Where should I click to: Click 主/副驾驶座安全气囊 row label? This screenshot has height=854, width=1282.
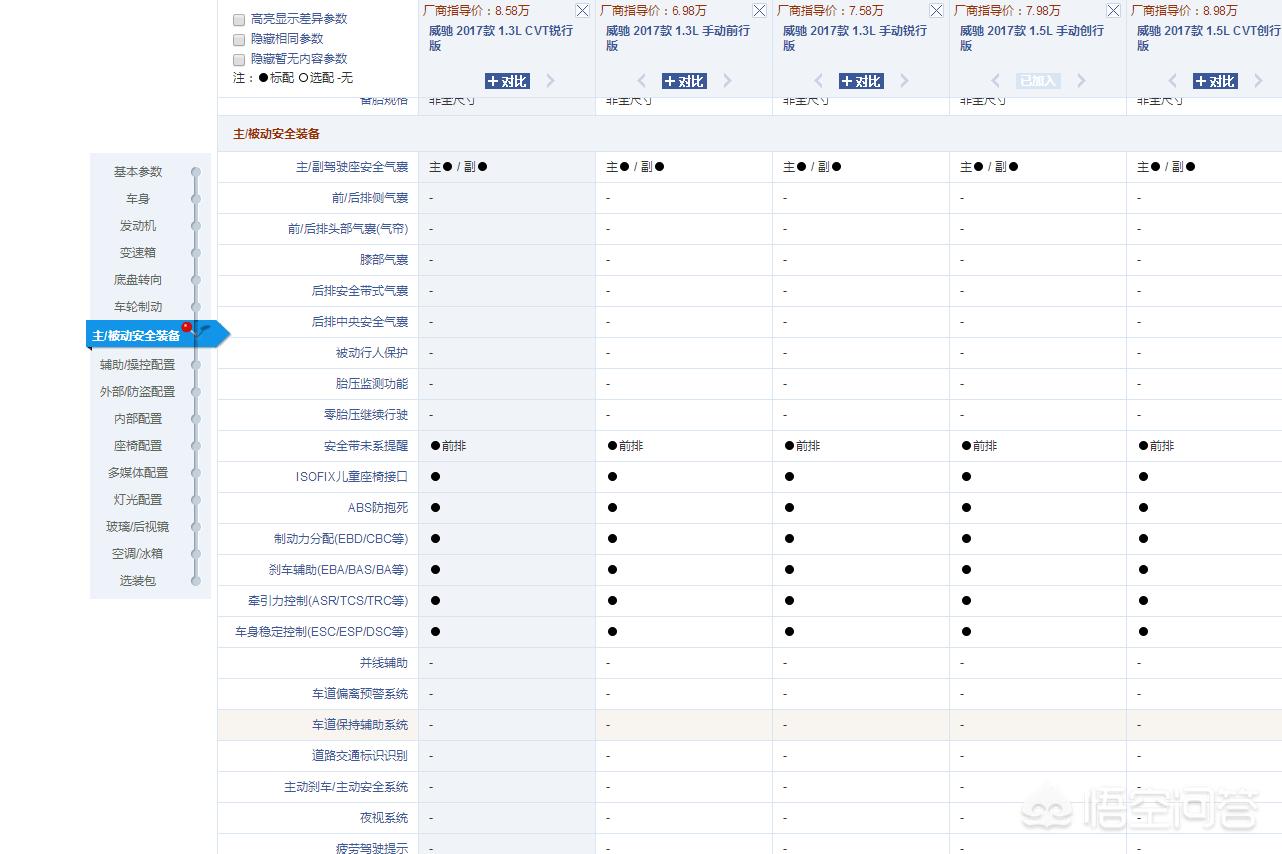click(352, 167)
